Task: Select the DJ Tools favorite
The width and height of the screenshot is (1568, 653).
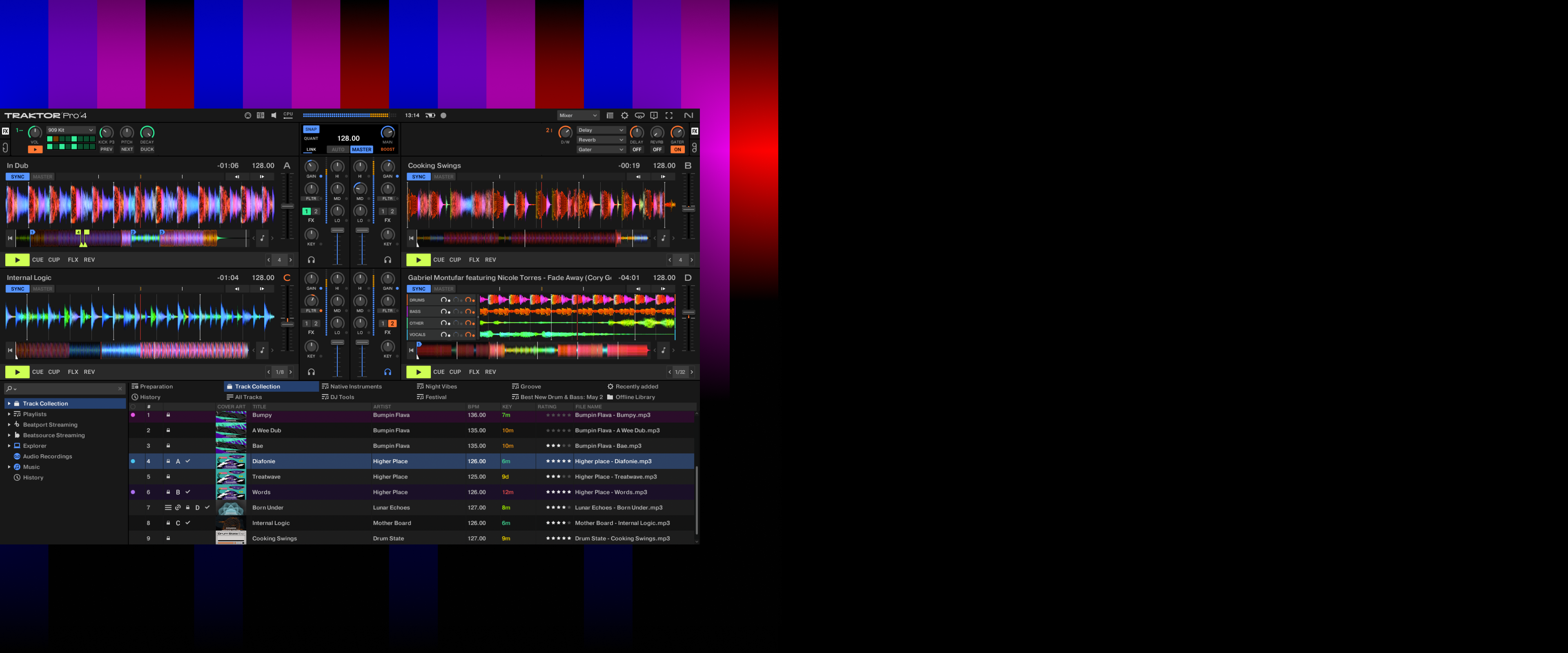Action: click(x=338, y=398)
